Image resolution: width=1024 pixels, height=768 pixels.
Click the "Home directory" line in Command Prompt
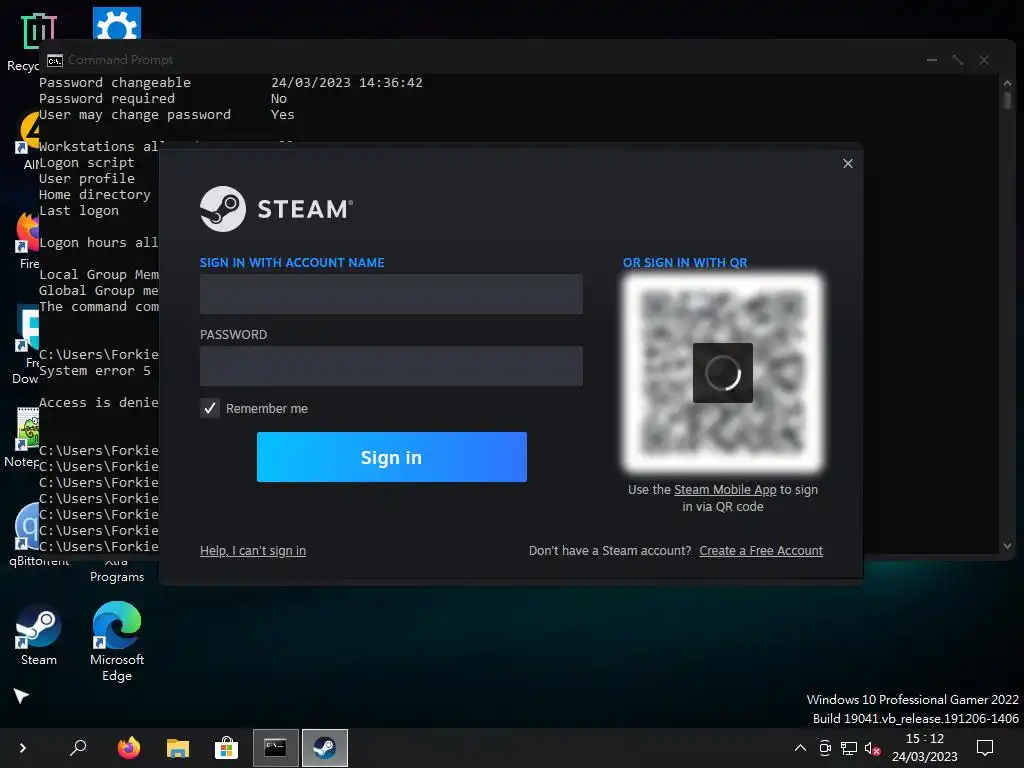point(95,195)
